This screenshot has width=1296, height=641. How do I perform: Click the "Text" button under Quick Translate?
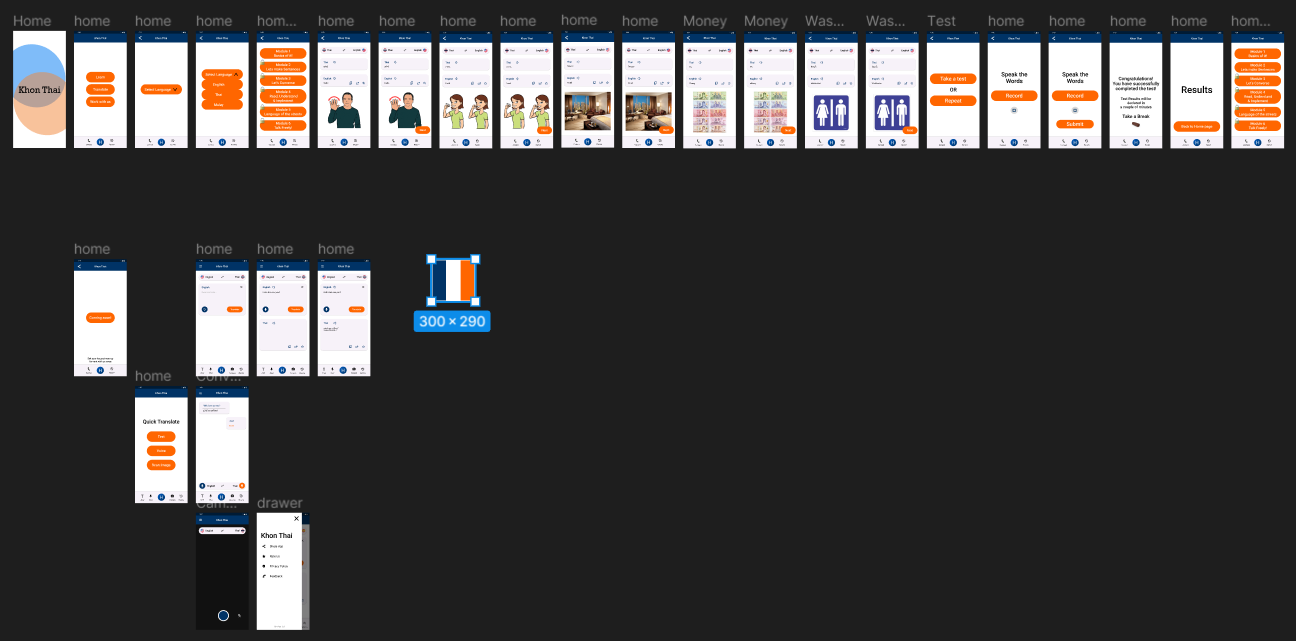[161, 437]
